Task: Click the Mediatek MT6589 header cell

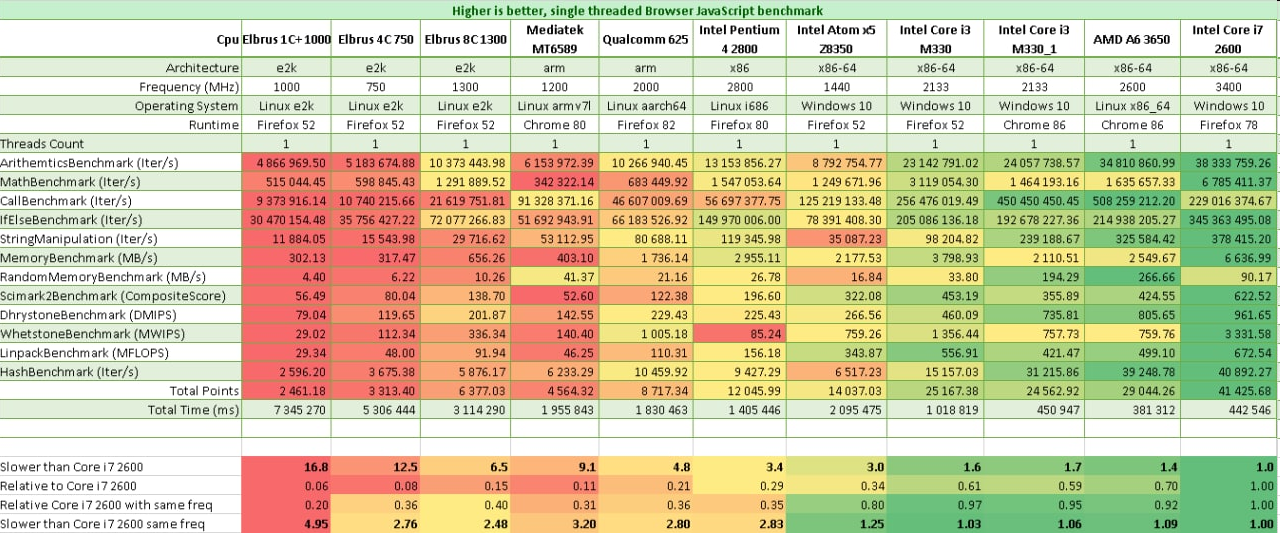Action: (548, 39)
